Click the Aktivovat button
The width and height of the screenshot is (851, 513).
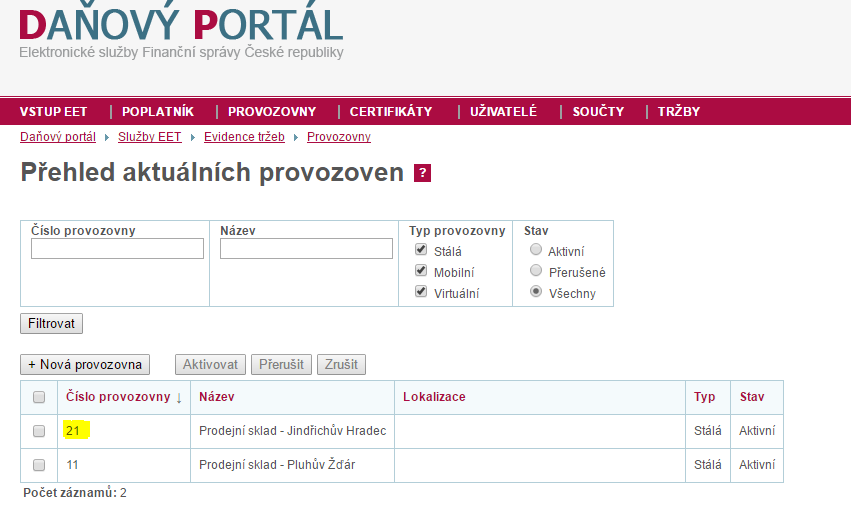(x=211, y=364)
